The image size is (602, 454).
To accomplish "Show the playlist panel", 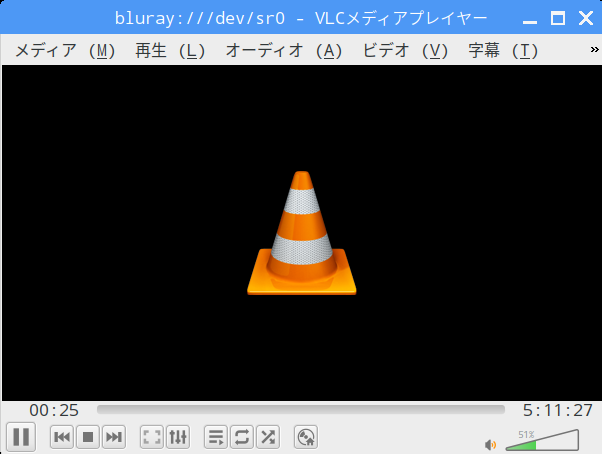I will pos(216,437).
